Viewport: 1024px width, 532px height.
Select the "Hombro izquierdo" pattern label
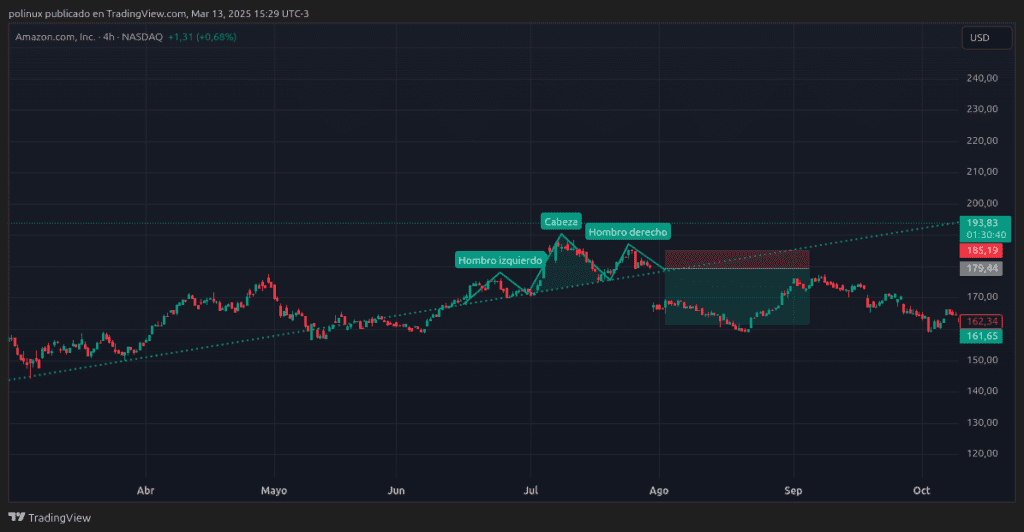(x=500, y=260)
